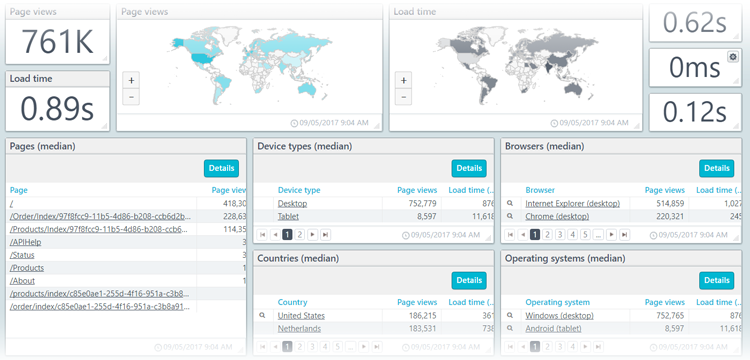This screenshot has height=360, width=750.
Task: Open settings gear on the 0ms tile
Action: [x=733, y=57]
